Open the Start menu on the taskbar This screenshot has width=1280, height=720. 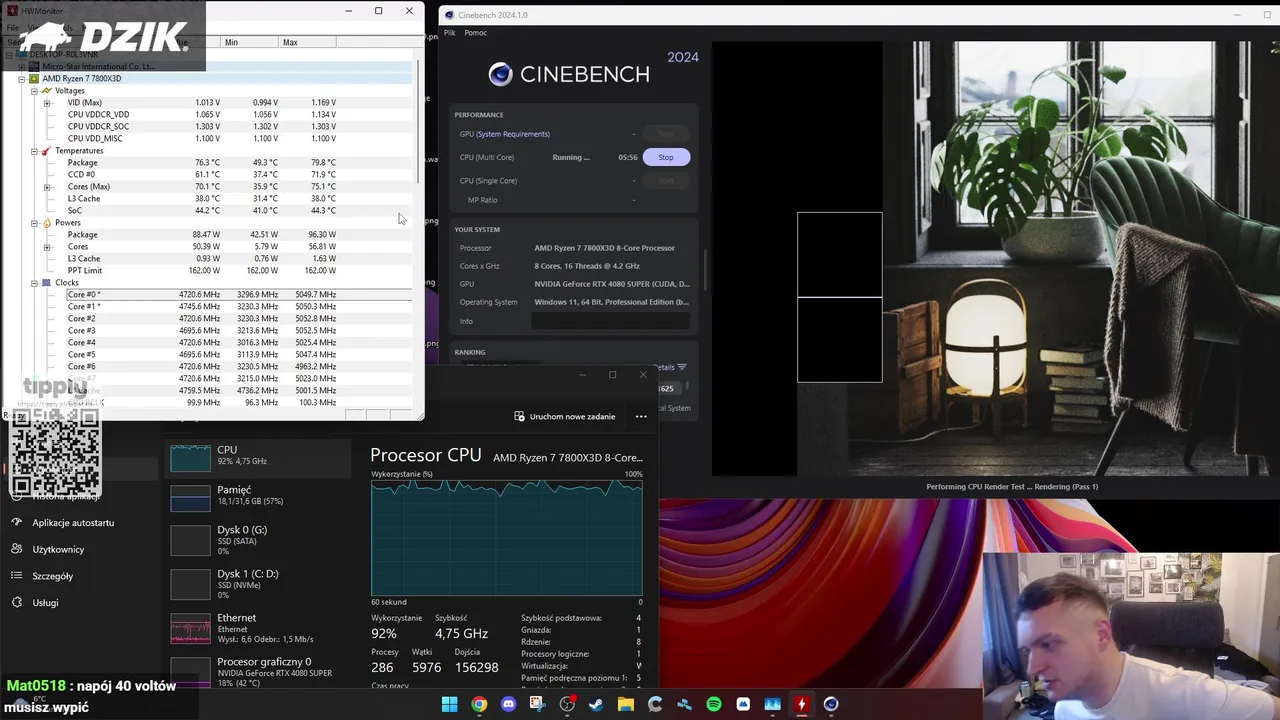449,704
